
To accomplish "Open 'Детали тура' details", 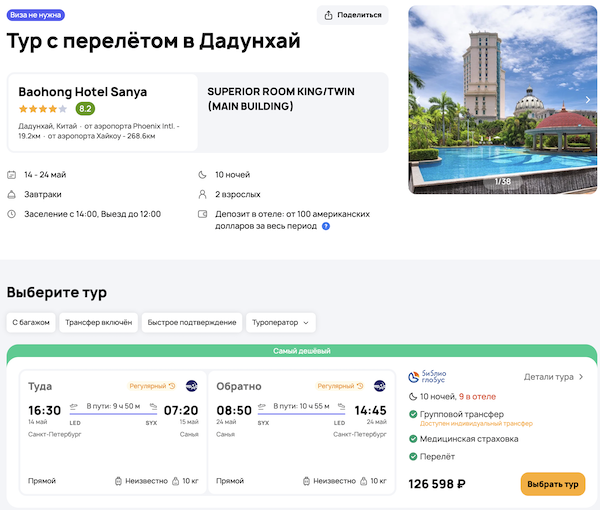I will point(553,377).
